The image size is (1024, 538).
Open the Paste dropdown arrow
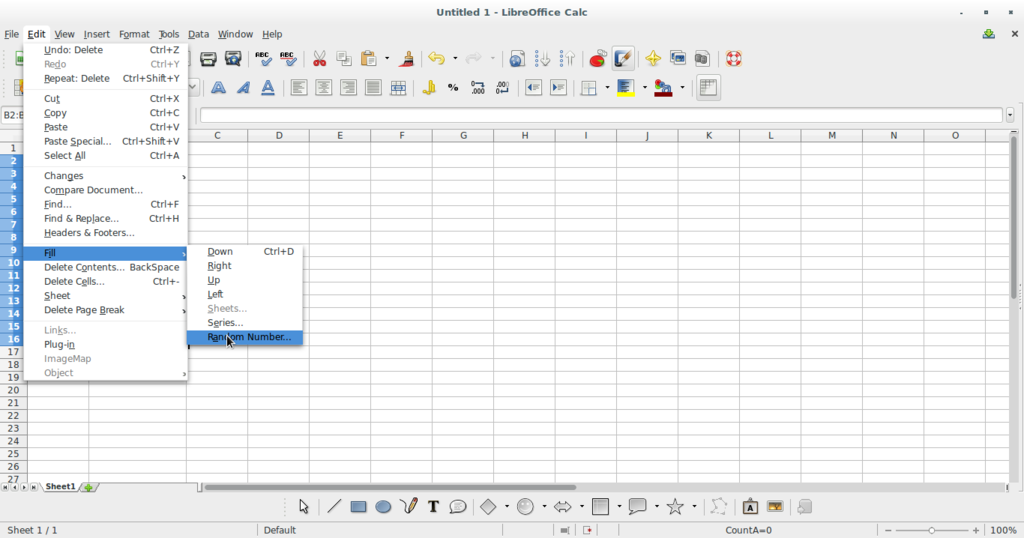387,59
